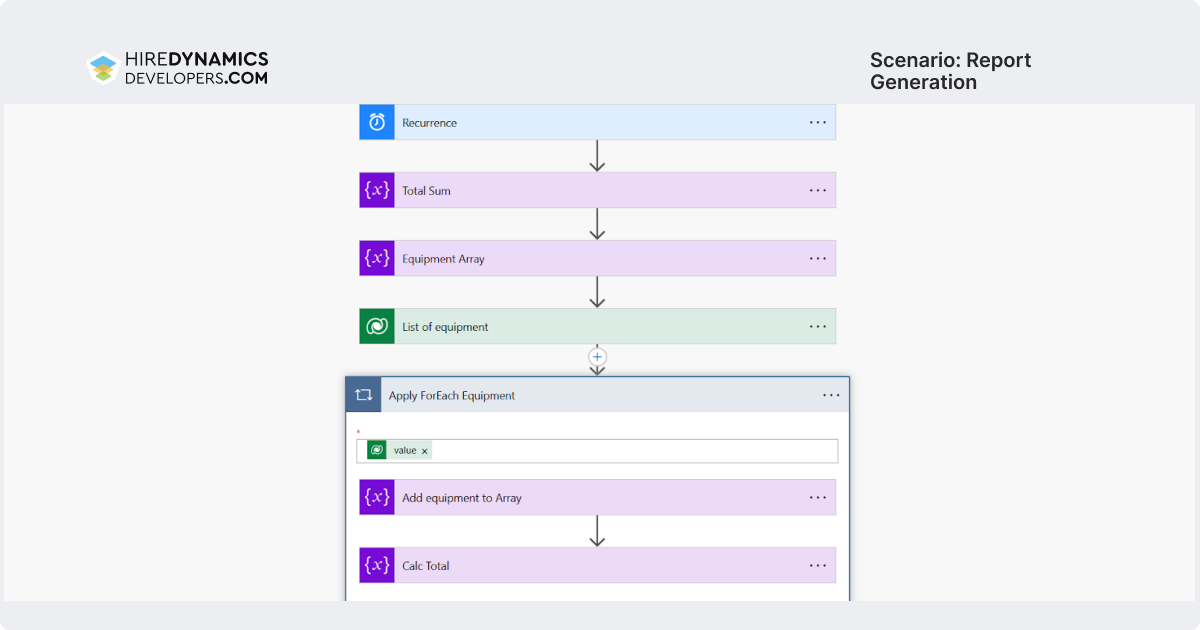1200x630 pixels.
Task: Expand the Equipment Array action card
Action: (x=597, y=258)
